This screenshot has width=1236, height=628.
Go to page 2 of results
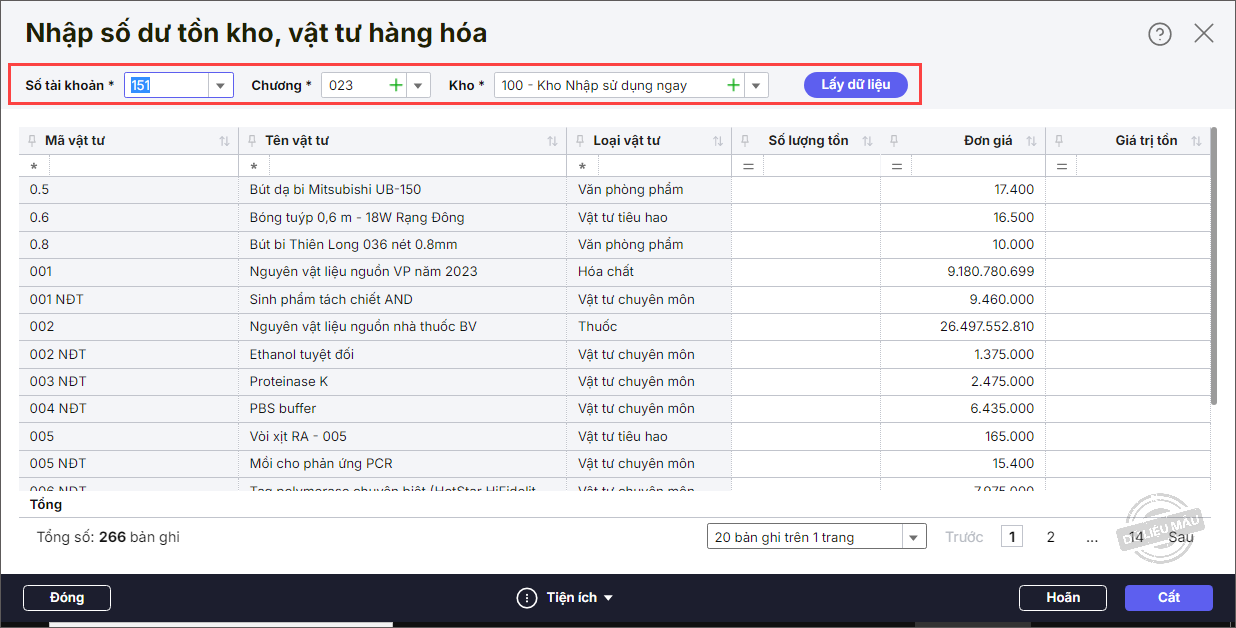pyautogui.click(x=1050, y=537)
